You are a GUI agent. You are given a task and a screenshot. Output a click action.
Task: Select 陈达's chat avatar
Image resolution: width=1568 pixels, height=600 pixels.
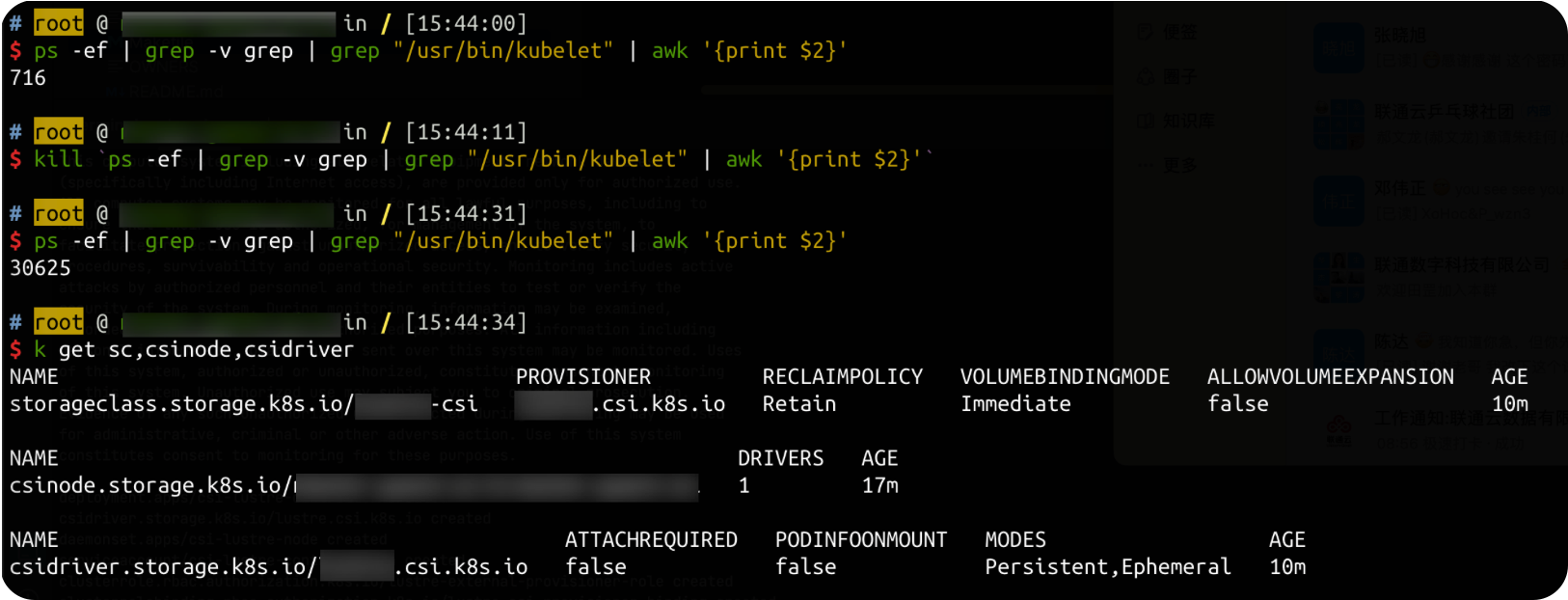coord(1338,353)
